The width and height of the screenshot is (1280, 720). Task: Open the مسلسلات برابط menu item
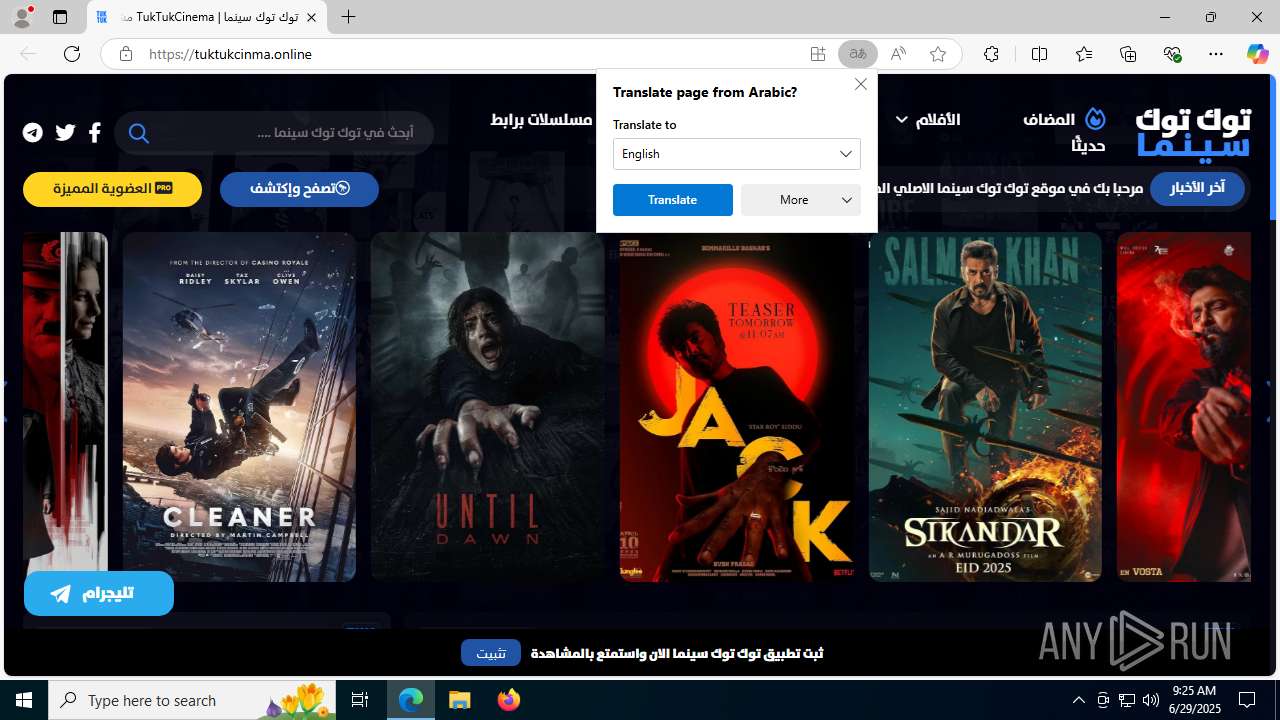point(541,119)
